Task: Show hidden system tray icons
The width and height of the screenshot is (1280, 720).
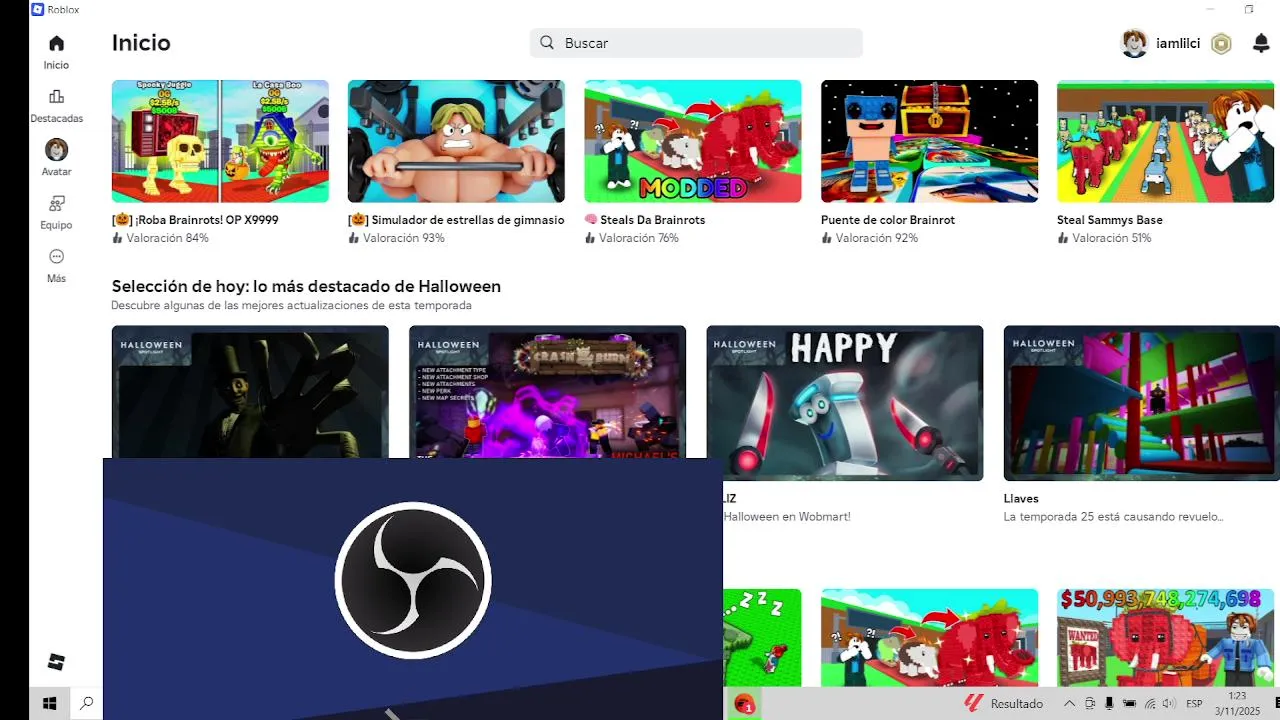Action: [1069, 704]
